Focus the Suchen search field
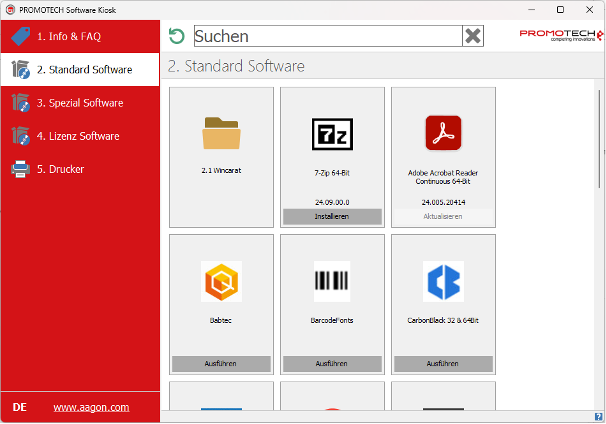606x424 pixels. [328, 36]
